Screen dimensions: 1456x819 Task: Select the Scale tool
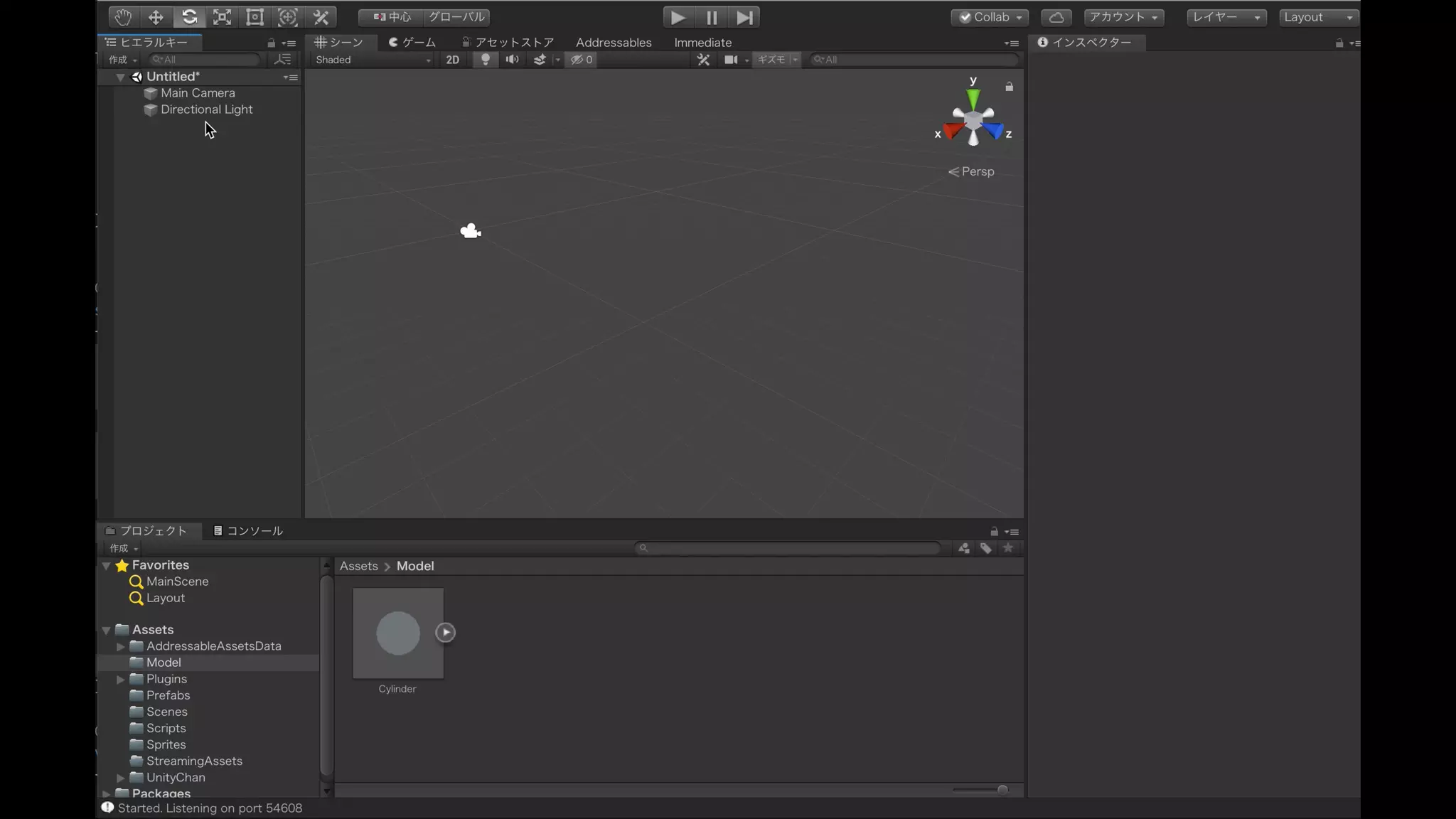pos(222,17)
